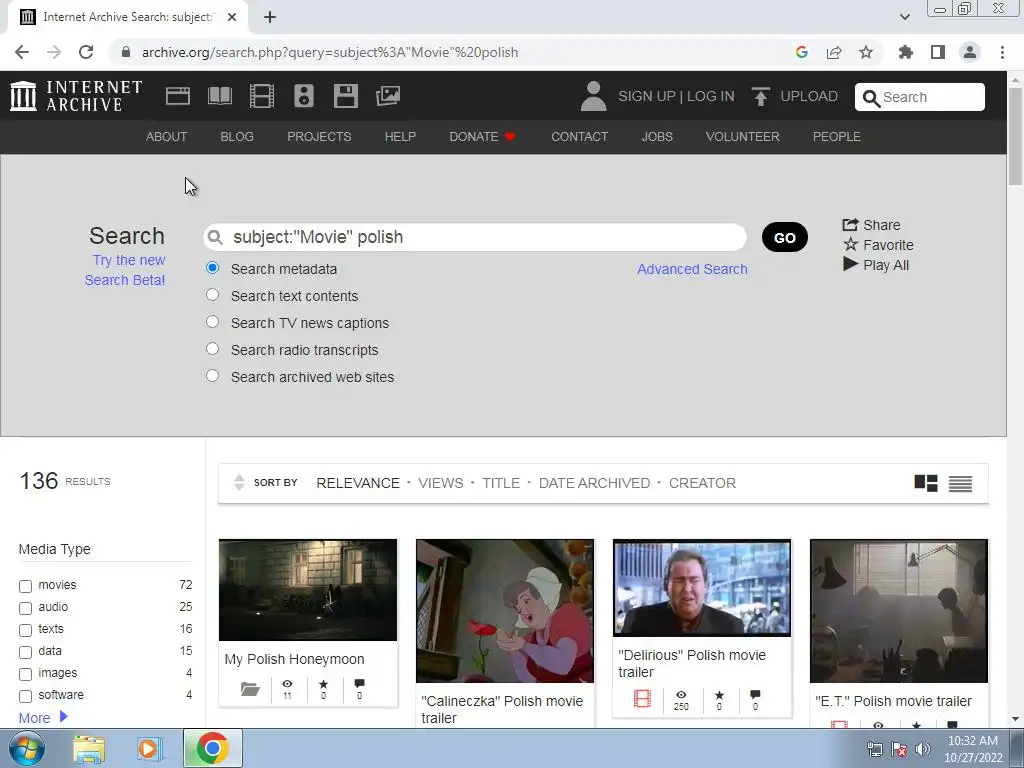Open the BLOG menu item
This screenshot has width=1024, height=768.
point(237,136)
